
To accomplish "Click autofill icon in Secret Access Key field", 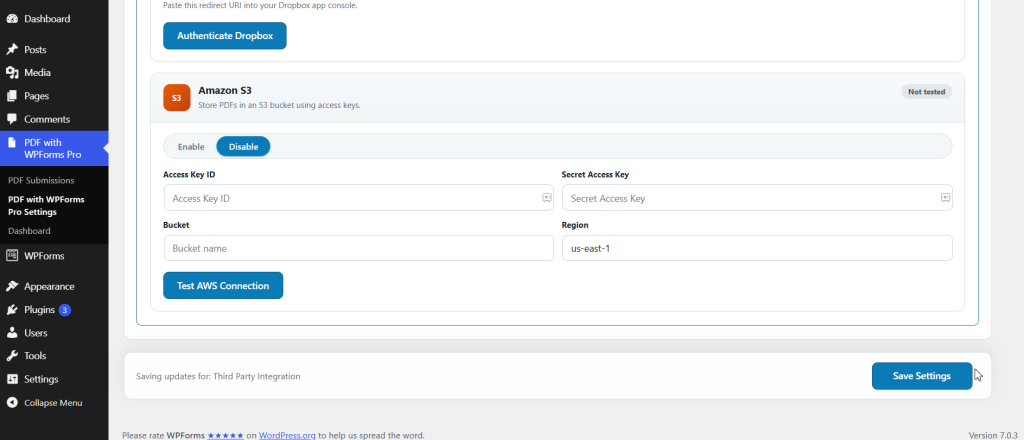I will (945, 197).
